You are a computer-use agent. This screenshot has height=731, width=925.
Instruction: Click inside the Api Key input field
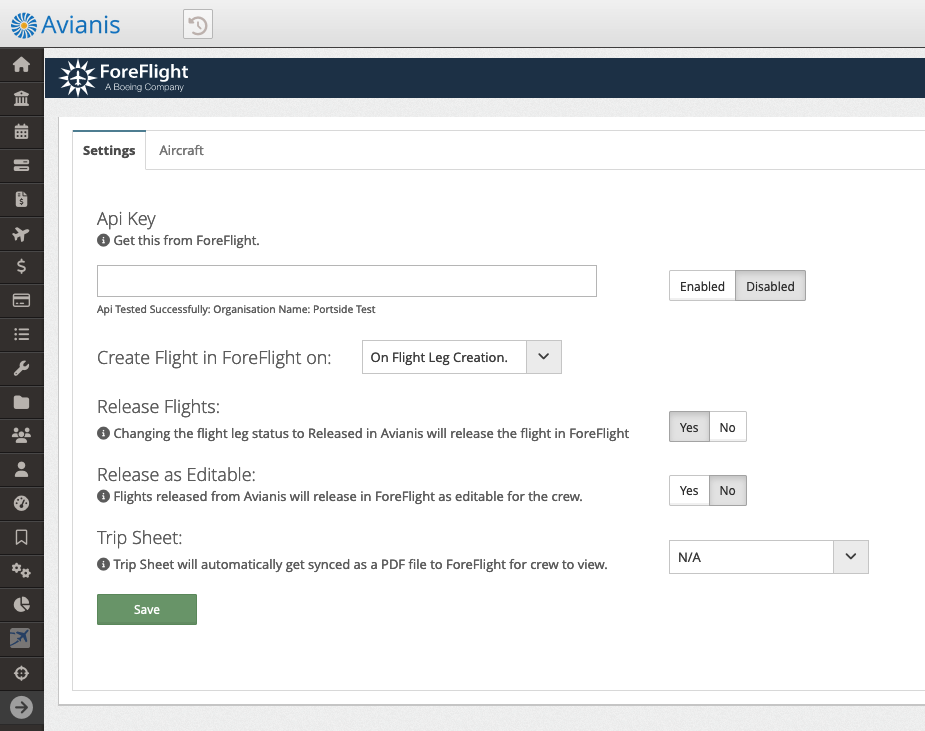point(345,281)
